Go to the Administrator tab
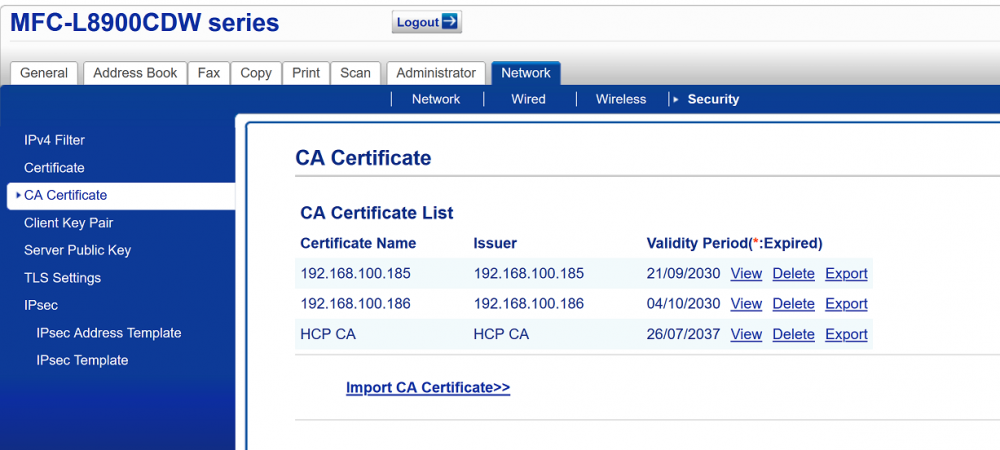Screen dimensions: 1000x450 coord(436,73)
